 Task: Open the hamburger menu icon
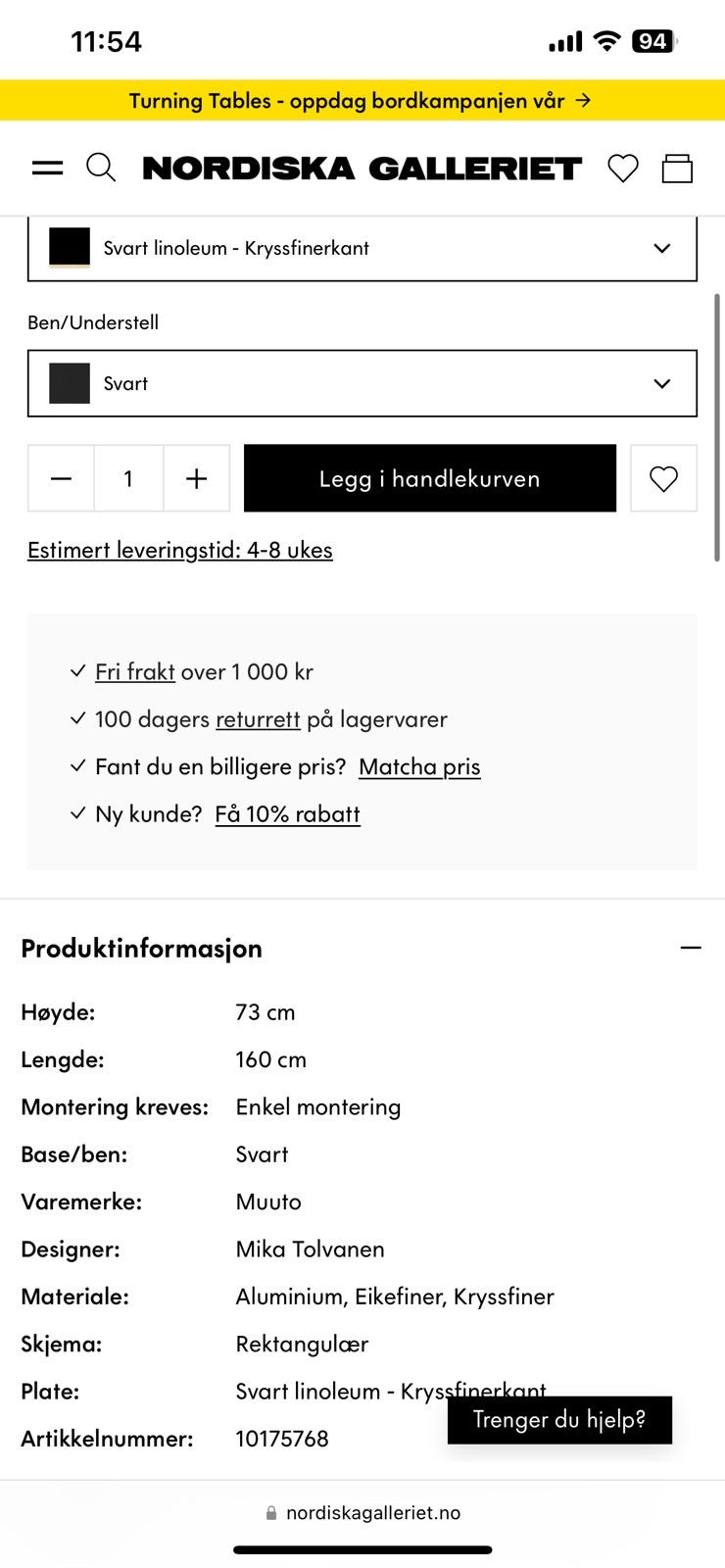pyautogui.click(x=47, y=169)
